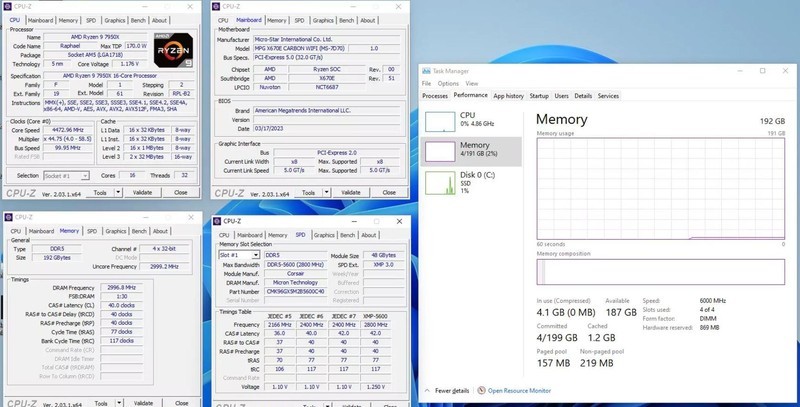Maximize the Task Manager window
This screenshot has height=407, width=800.
click(x=762, y=71)
